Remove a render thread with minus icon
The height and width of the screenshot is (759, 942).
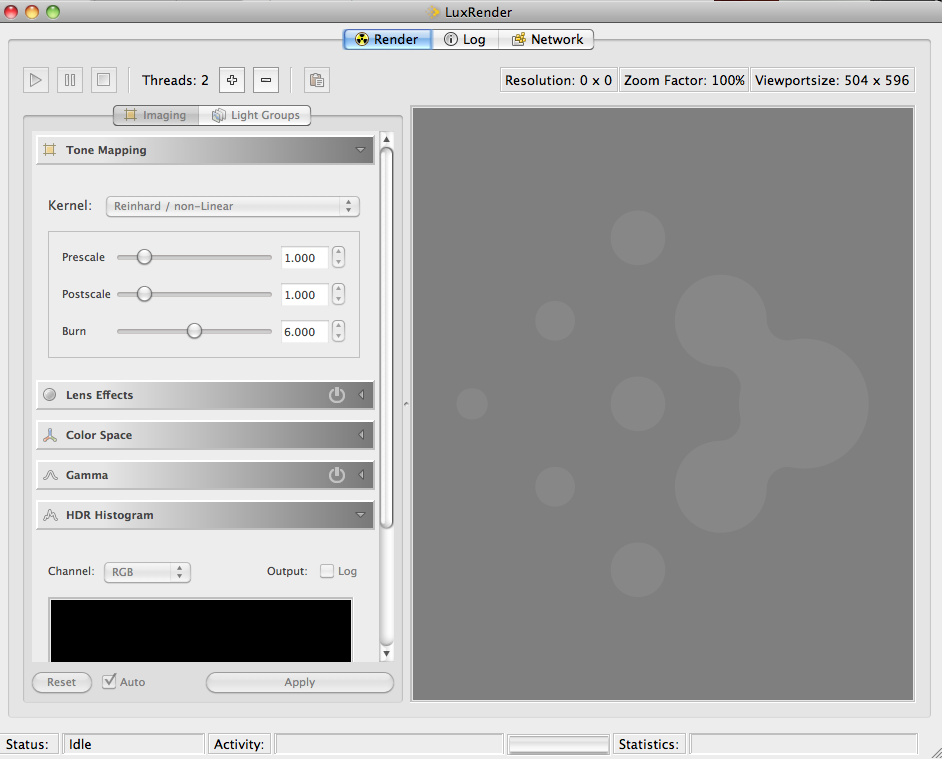coord(265,80)
